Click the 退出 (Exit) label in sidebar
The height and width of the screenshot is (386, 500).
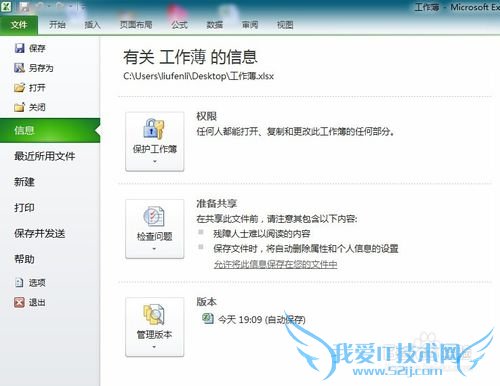coord(37,302)
